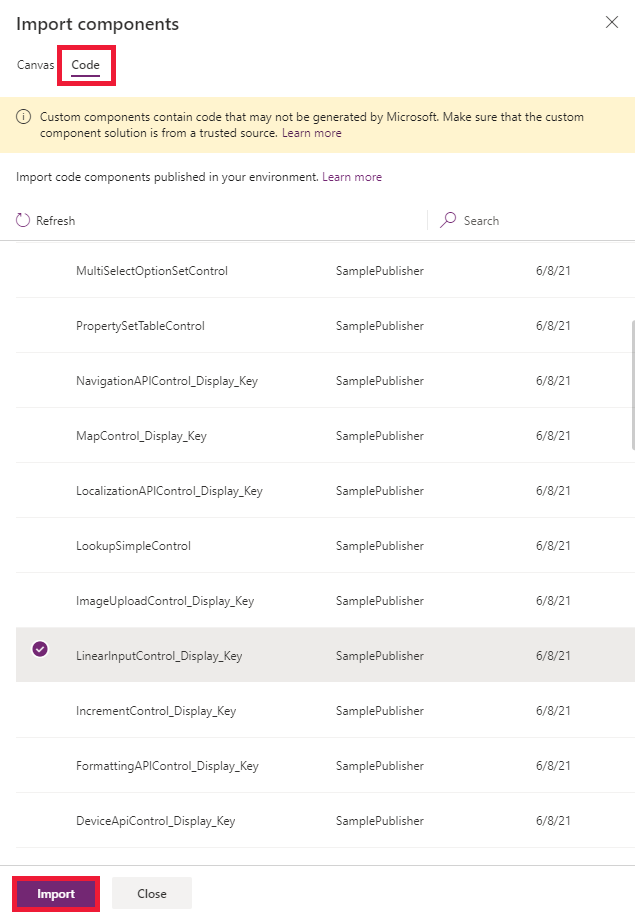
Task: Uncheck the LinearInputControl_Display_Key checkmark
Action: pyautogui.click(x=40, y=649)
